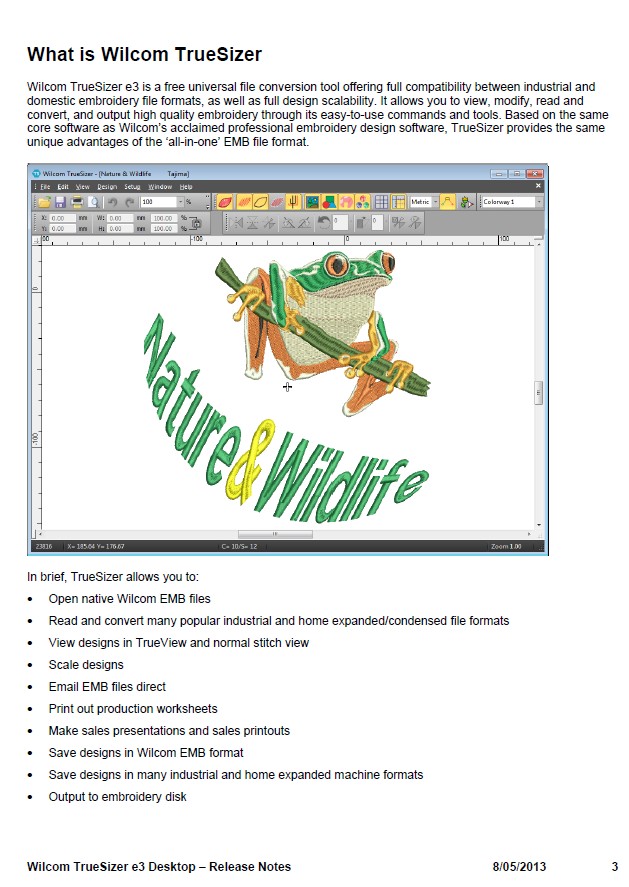Click status bar text 'Zoom 1.00'
Viewport: 629px width, 887px height.
coord(506,546)
